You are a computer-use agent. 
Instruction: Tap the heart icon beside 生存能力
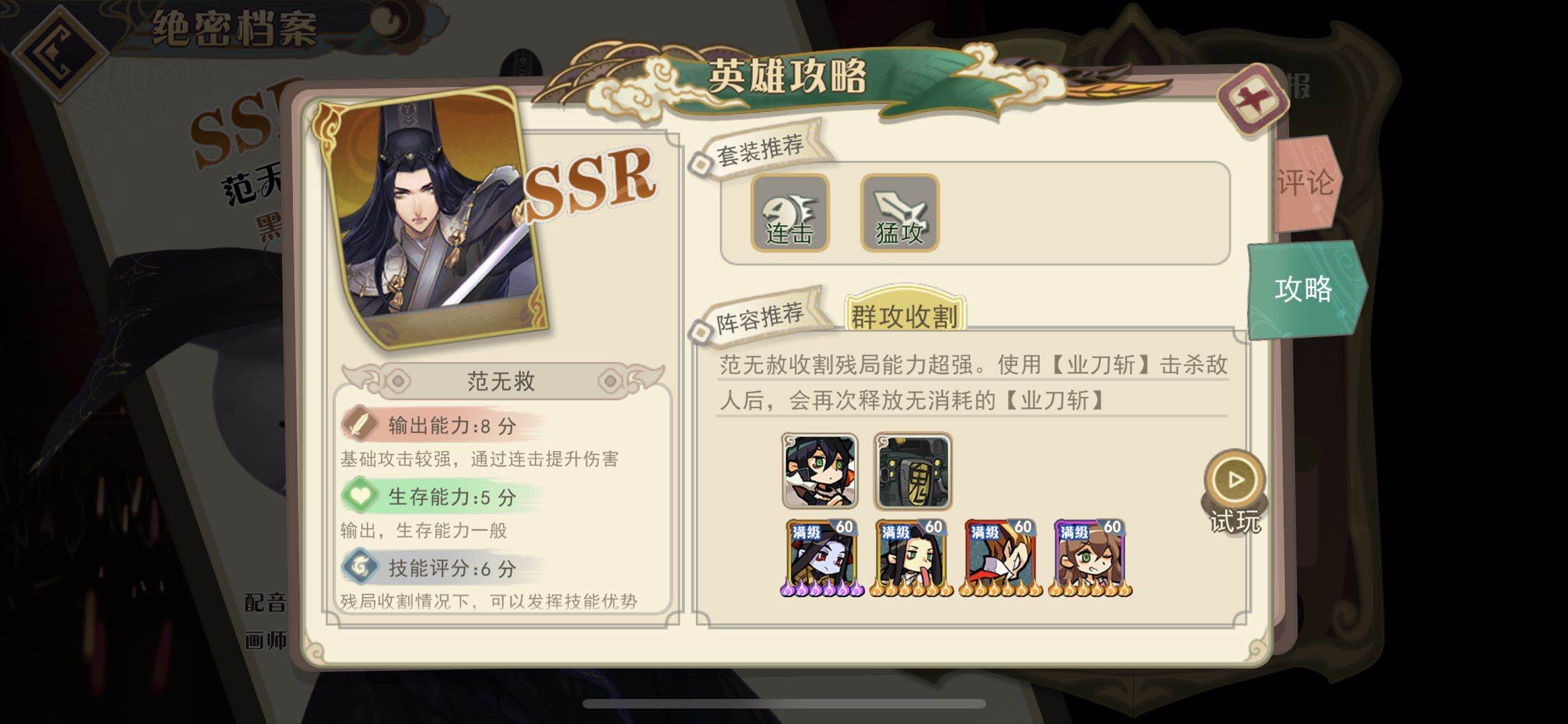[361, 495]
